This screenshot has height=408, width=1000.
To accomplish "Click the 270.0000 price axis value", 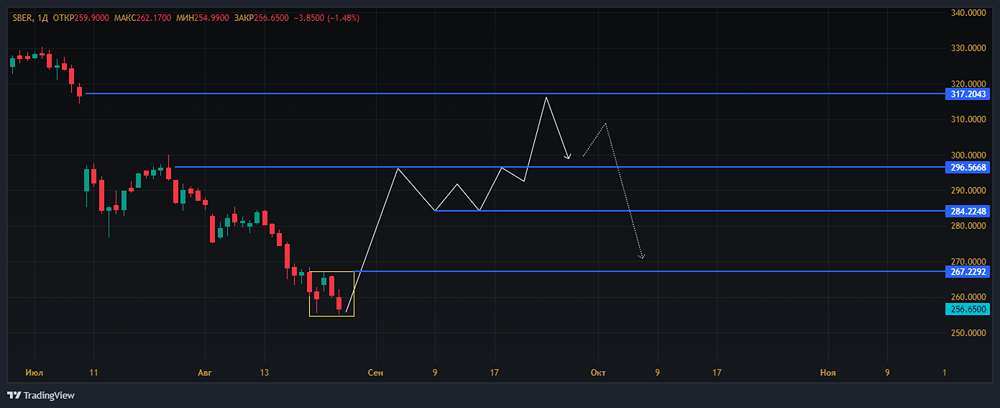I will (967, 261).
